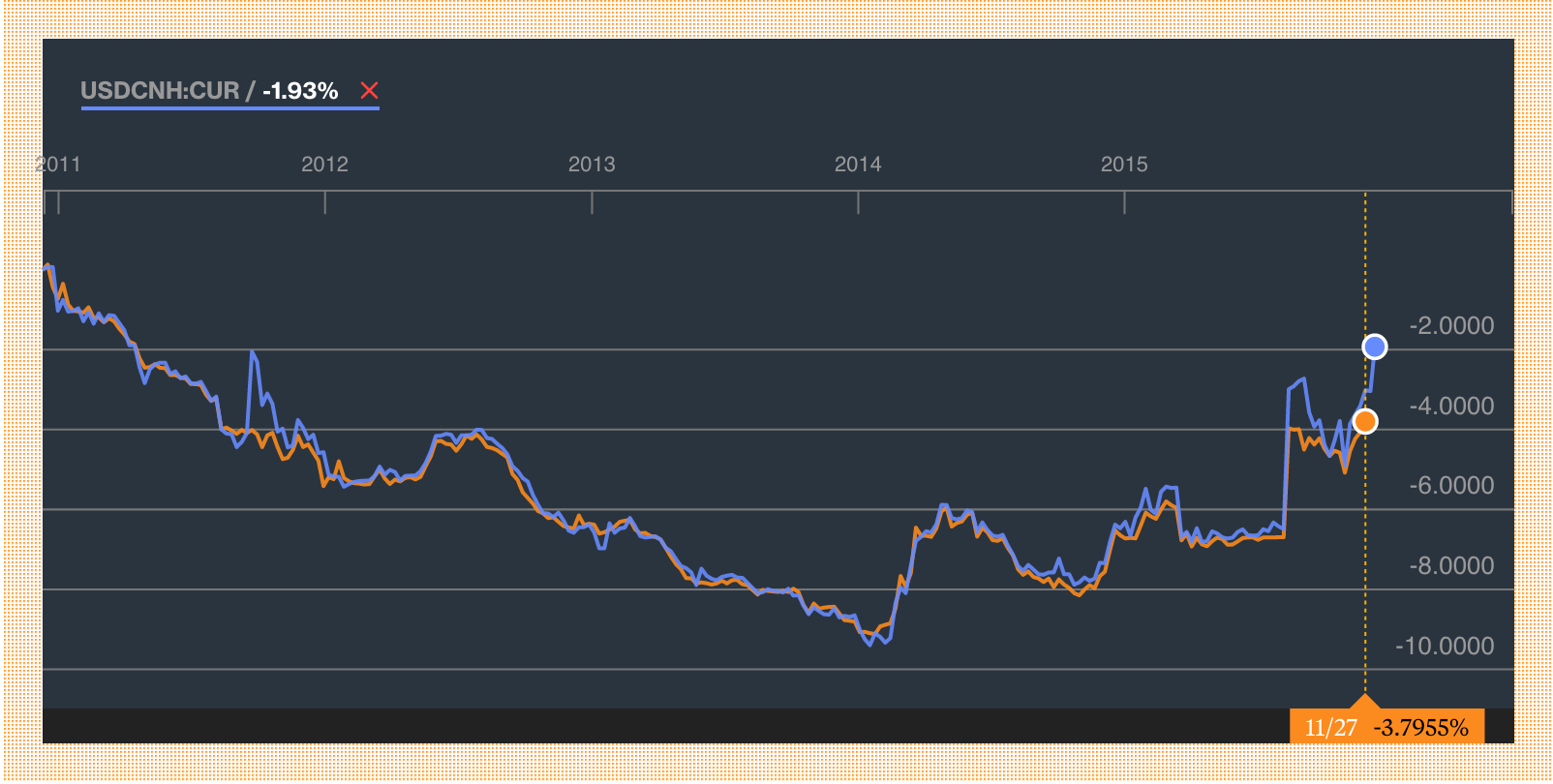The image size is (1553, 784).
Task: Click the orange 11/27 date tooltip
Action: point(1330,728)
